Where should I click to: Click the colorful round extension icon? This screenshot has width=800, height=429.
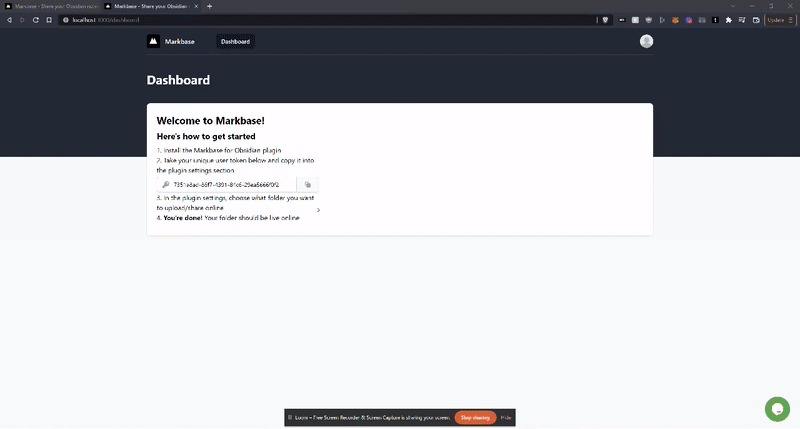689,20
